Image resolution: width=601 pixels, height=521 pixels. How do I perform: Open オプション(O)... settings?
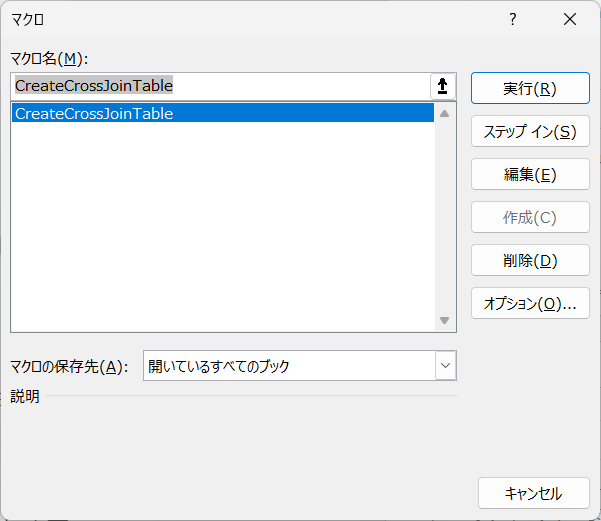[530, 303]
